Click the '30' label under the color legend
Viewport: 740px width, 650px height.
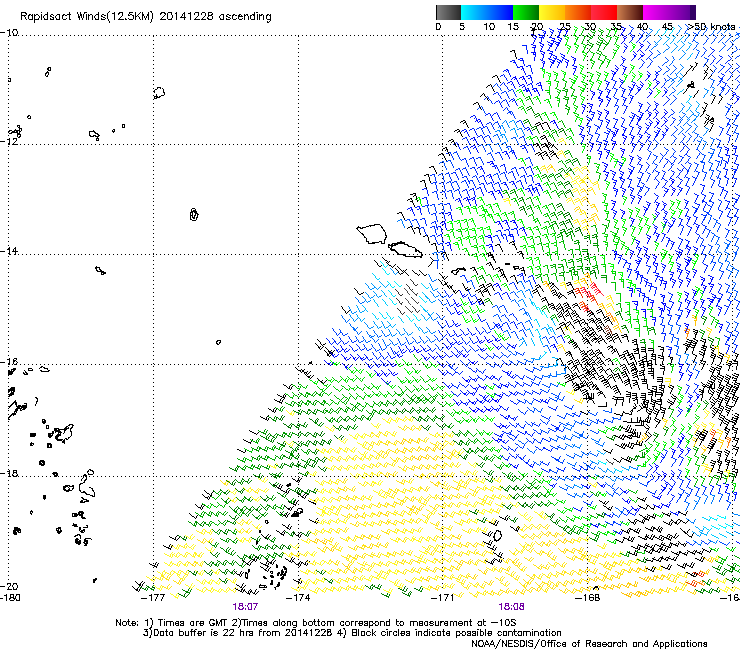coord(590,27)
